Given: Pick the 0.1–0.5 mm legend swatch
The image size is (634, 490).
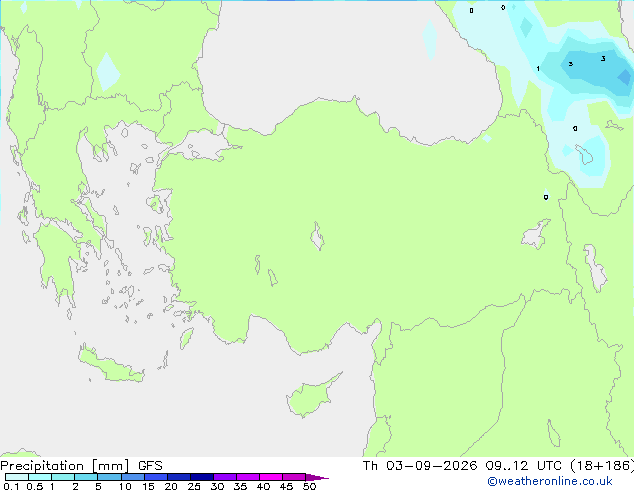Looking at the screenshot, I should 17,477.
